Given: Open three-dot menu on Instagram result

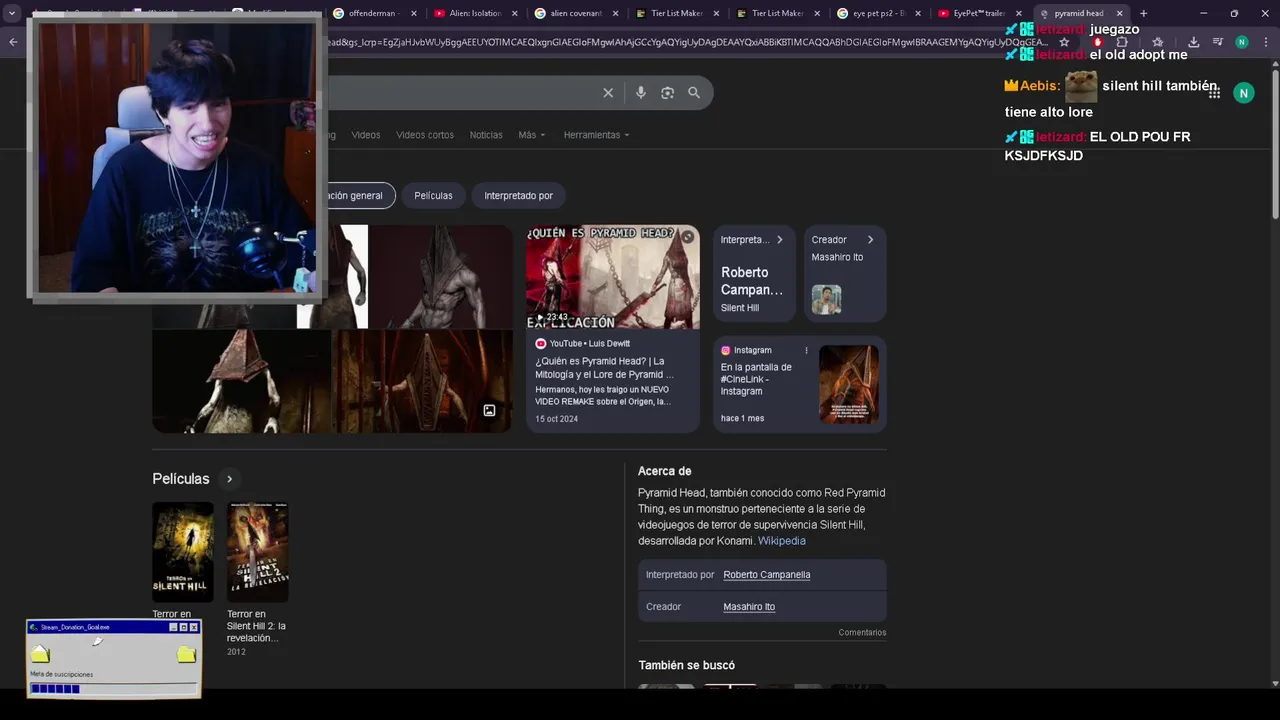Looking at the screenshot, I should coord(806,350).
